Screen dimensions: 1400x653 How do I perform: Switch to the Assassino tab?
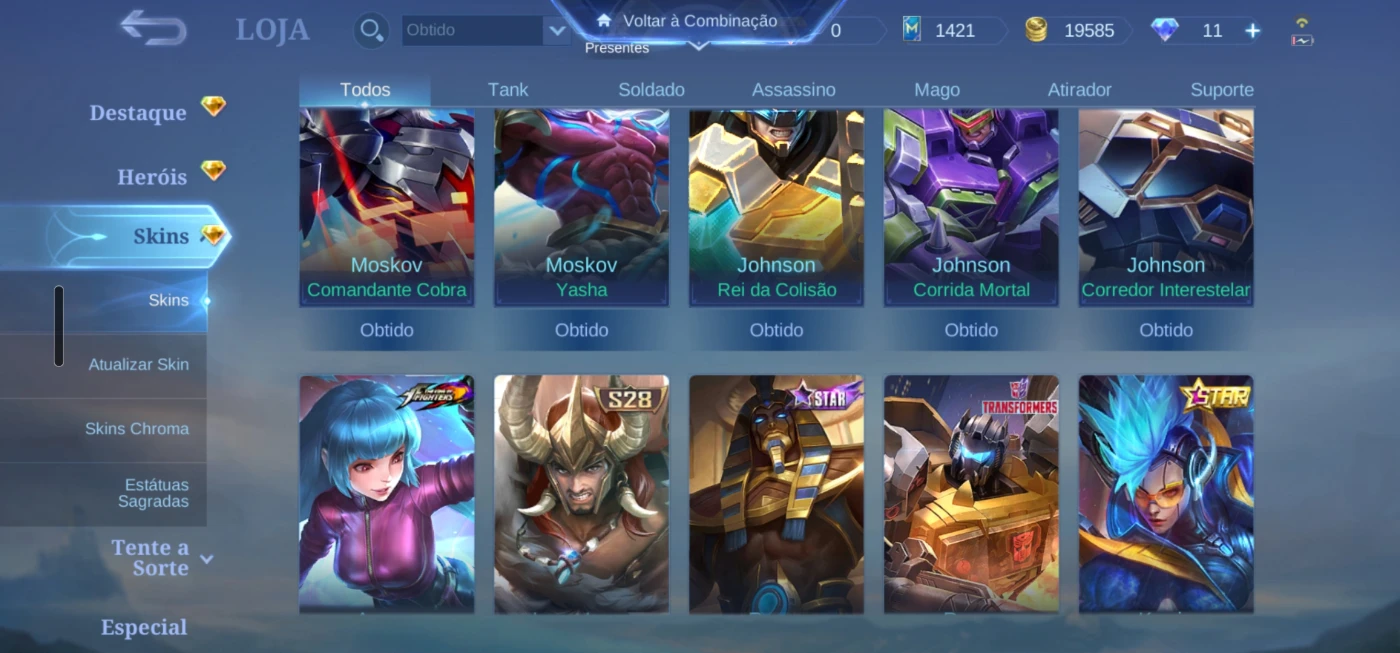pos(793,90)
